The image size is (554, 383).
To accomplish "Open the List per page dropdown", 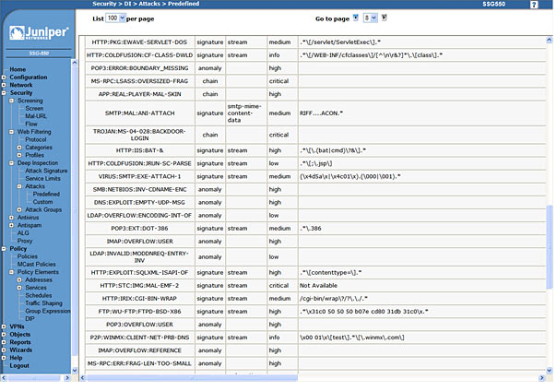I will coord(116,18).
